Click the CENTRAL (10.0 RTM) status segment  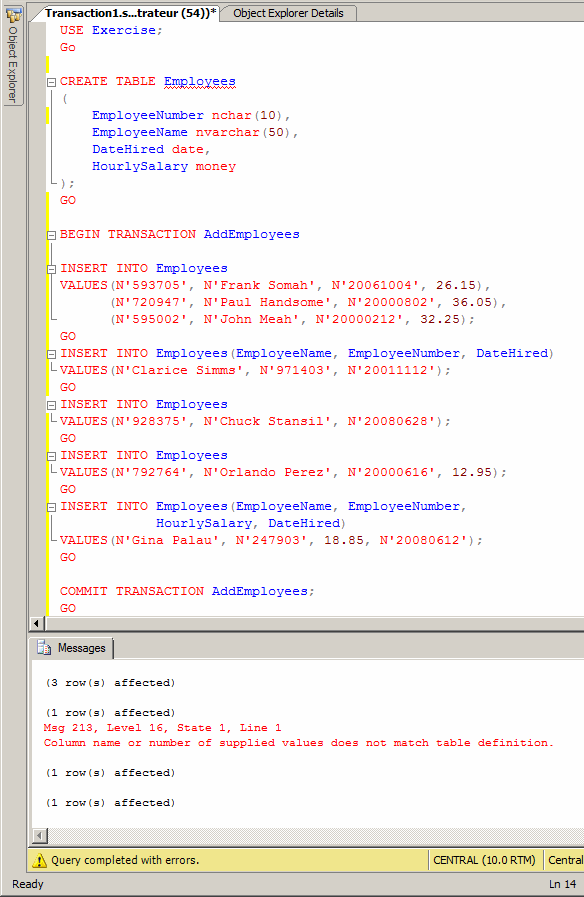pyautogui.click(x=484, y=860)
